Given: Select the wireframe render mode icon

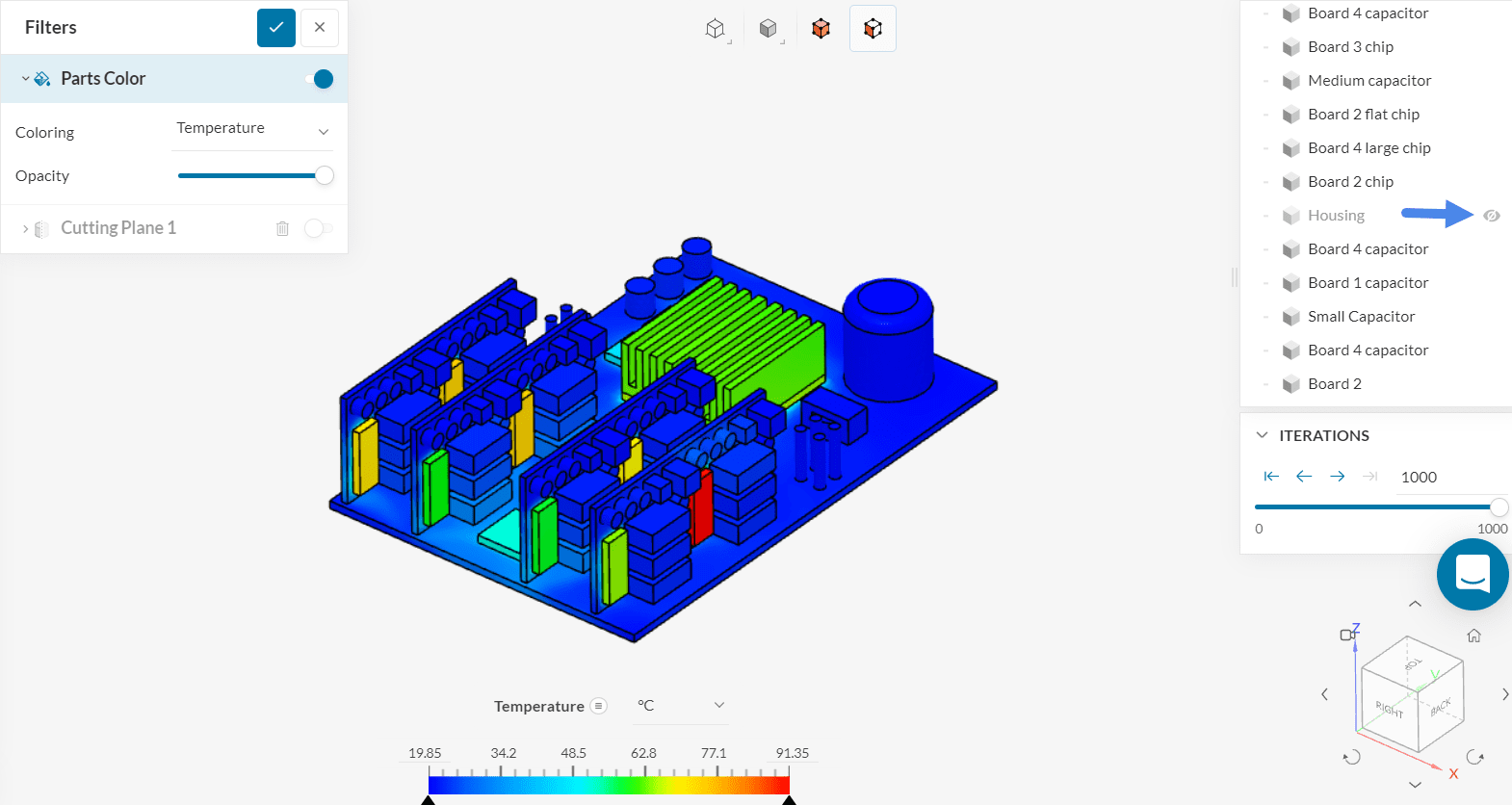Looking at the screenshot, I should pyautogui.click(x=715, y=29).
